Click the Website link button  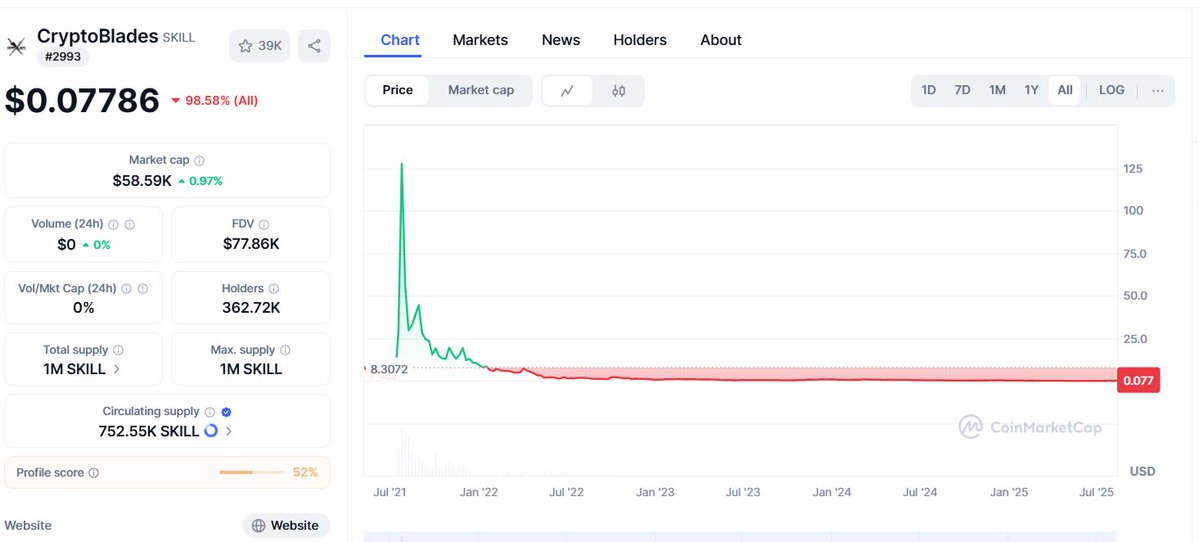point(286,525)
